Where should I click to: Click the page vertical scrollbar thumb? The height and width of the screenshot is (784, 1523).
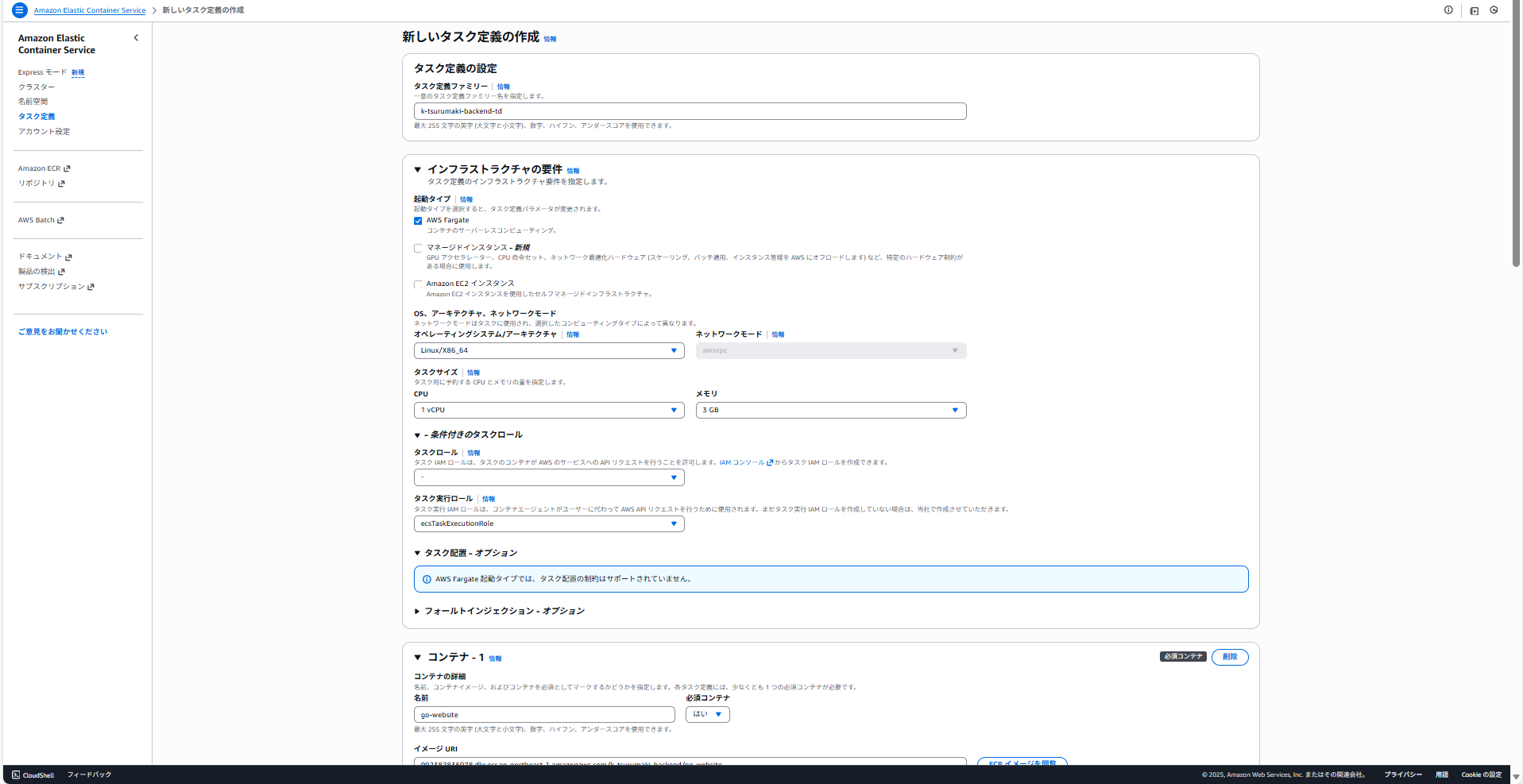point(1516,135)
